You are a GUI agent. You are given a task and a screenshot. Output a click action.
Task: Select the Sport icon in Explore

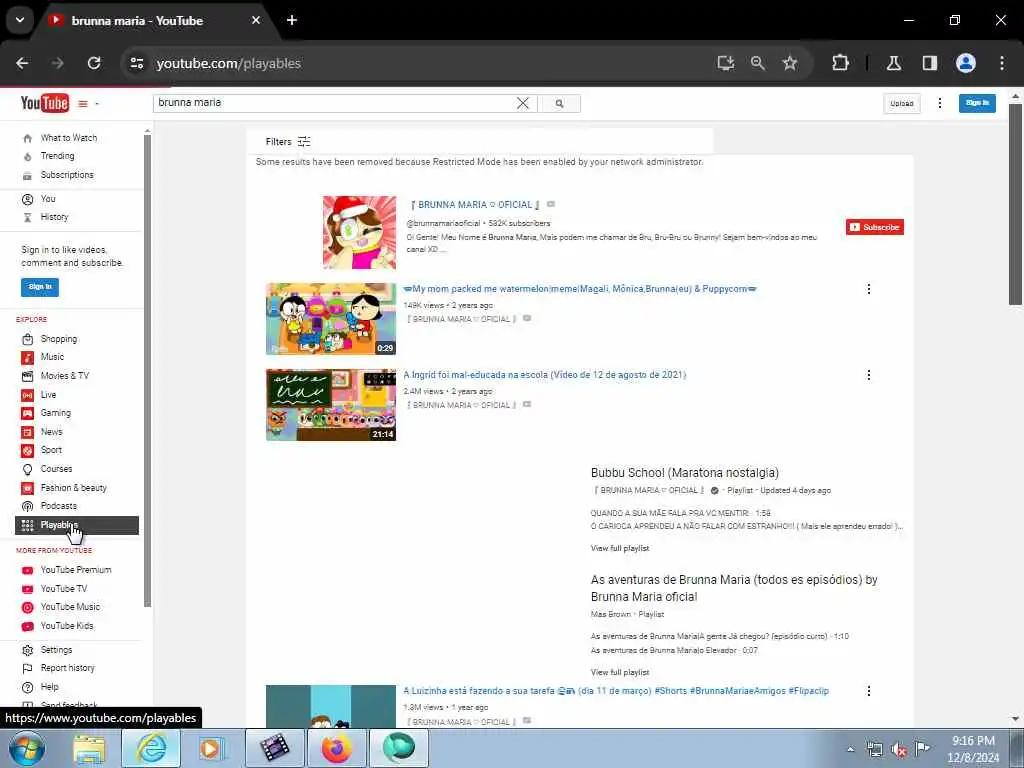[27, 451]
